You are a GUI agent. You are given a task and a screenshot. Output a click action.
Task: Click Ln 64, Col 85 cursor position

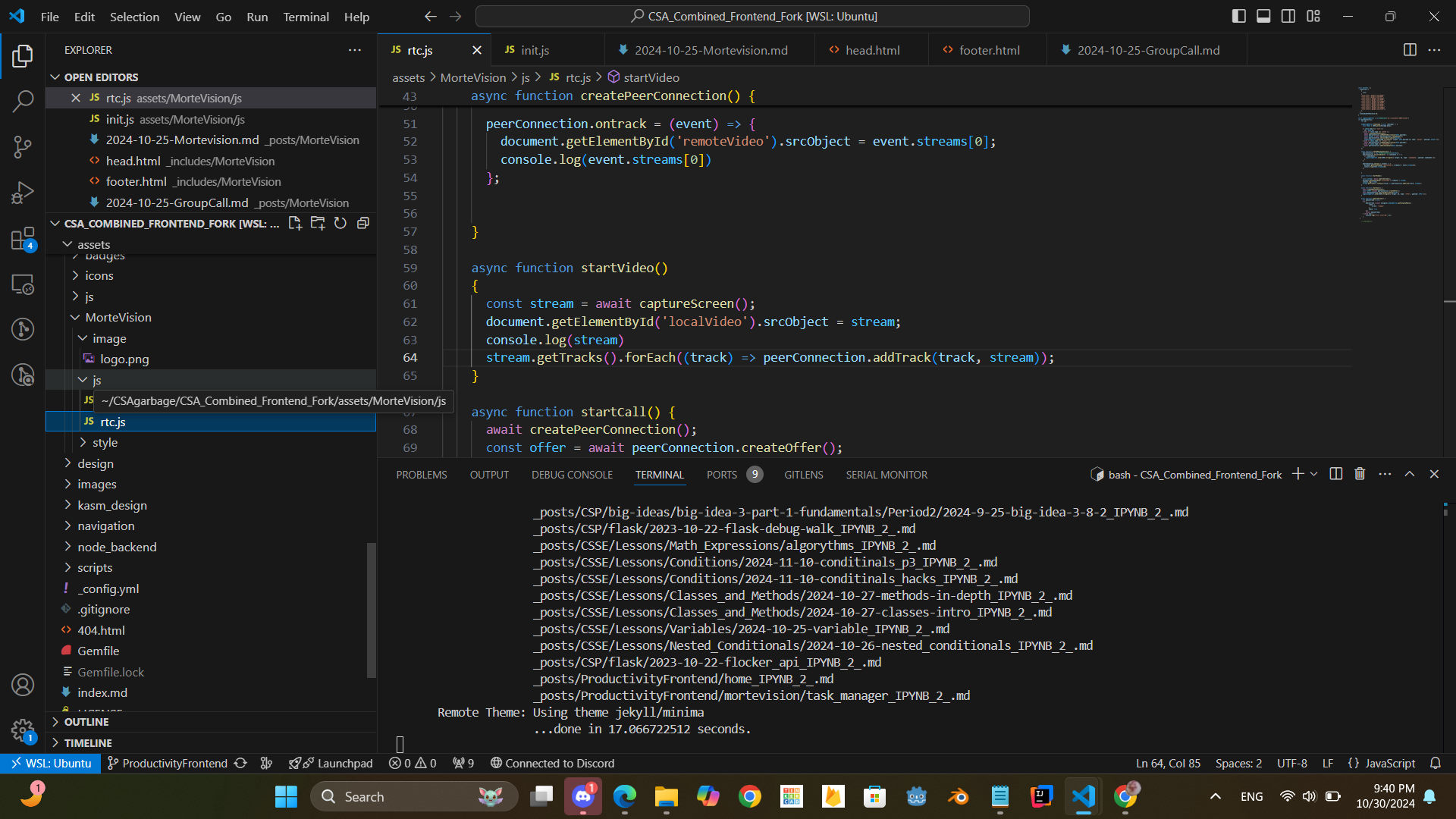pyautogui.click(x=1168, y=763)
